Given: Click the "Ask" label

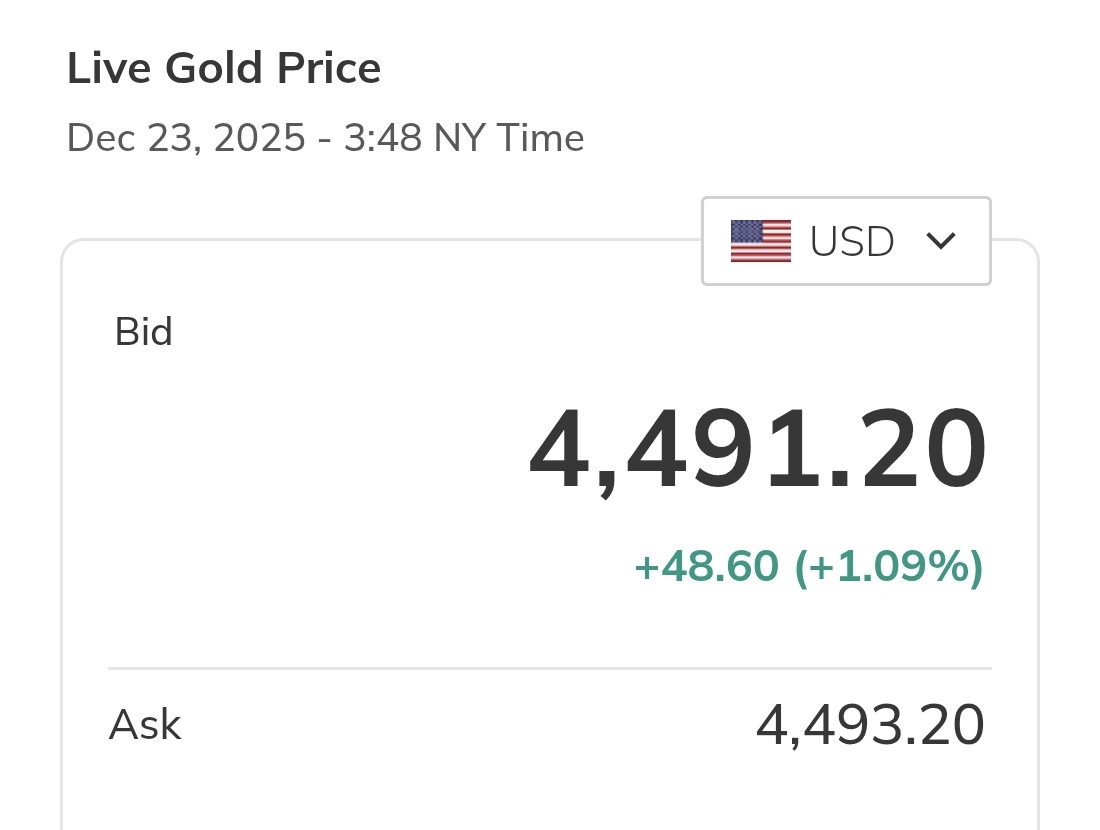Looking at the screenshot, I should 145,725.
